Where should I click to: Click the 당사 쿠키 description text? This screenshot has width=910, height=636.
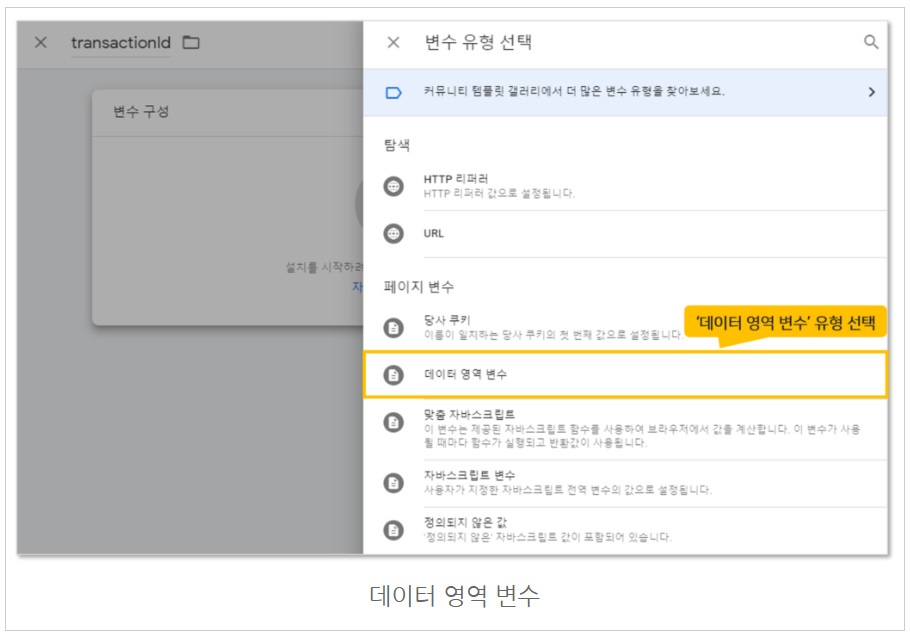[553, 335]
